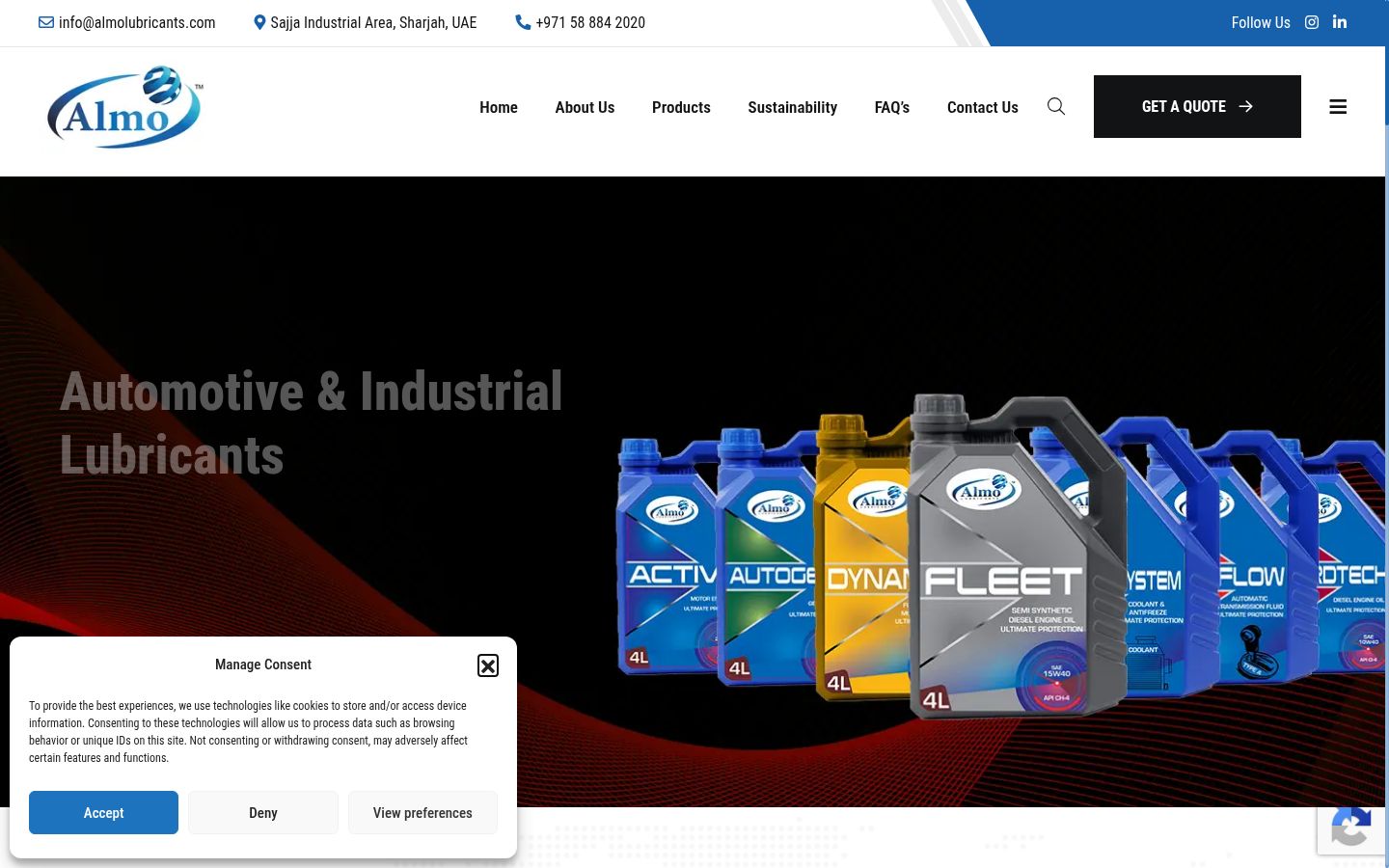
Task: Go to the Home menu item
Action: point(499,107)
